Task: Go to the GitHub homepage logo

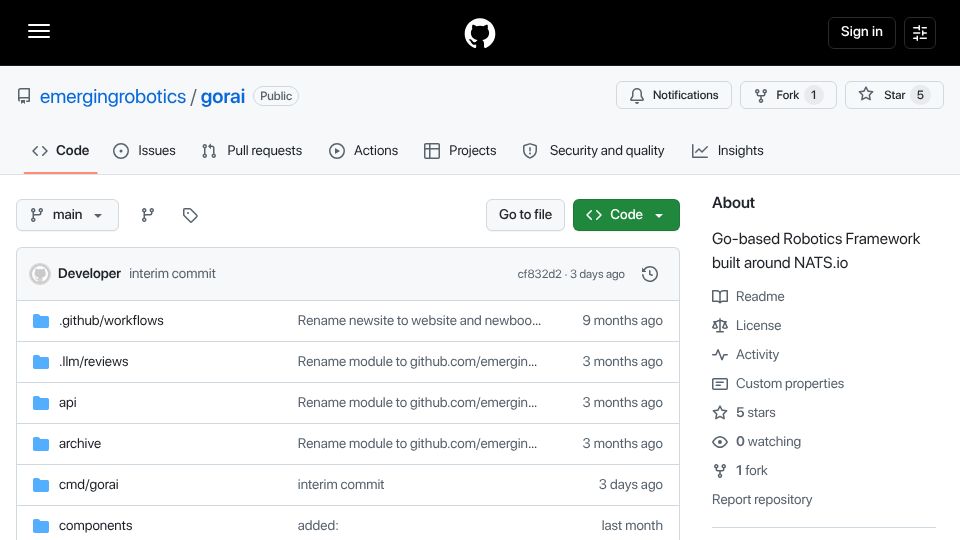Action: point(480,33)
